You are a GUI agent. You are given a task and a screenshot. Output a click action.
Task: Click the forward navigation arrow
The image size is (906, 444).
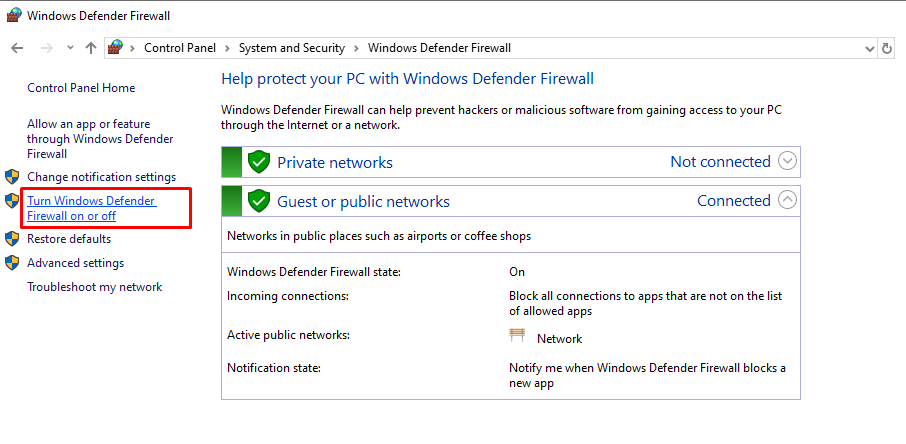(47, 48)
